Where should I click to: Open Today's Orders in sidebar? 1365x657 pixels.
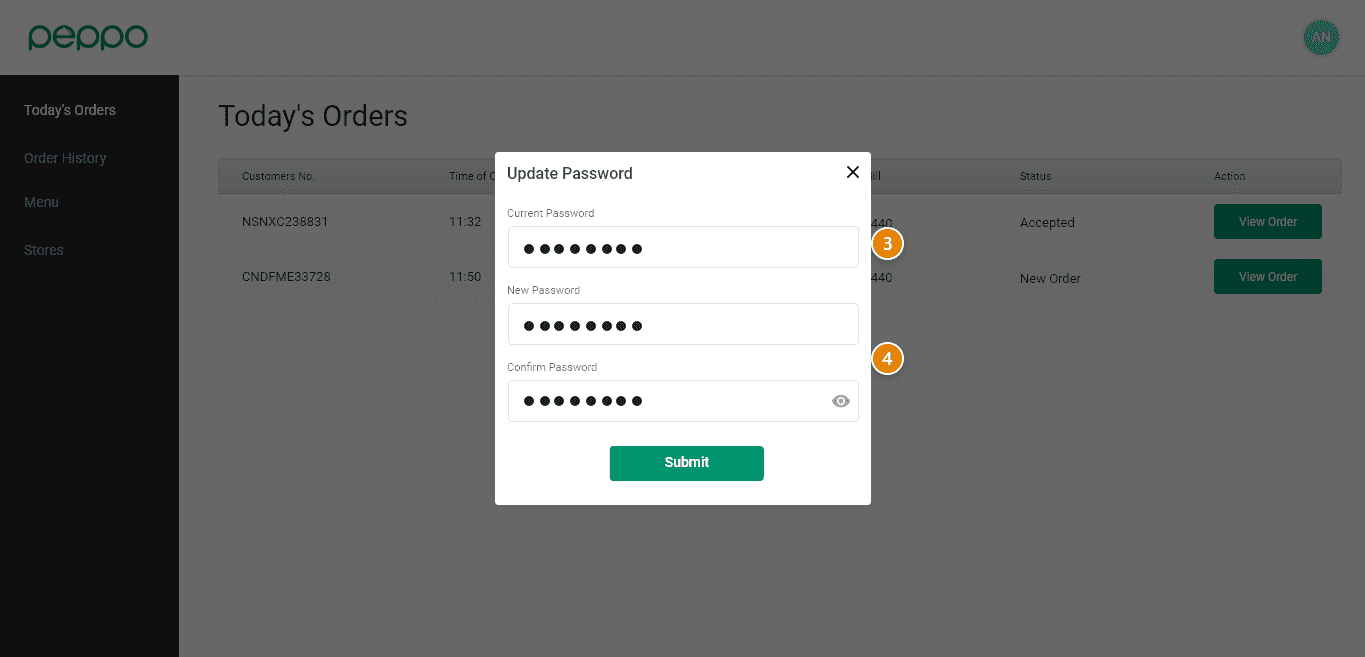[x=70, y=110]
